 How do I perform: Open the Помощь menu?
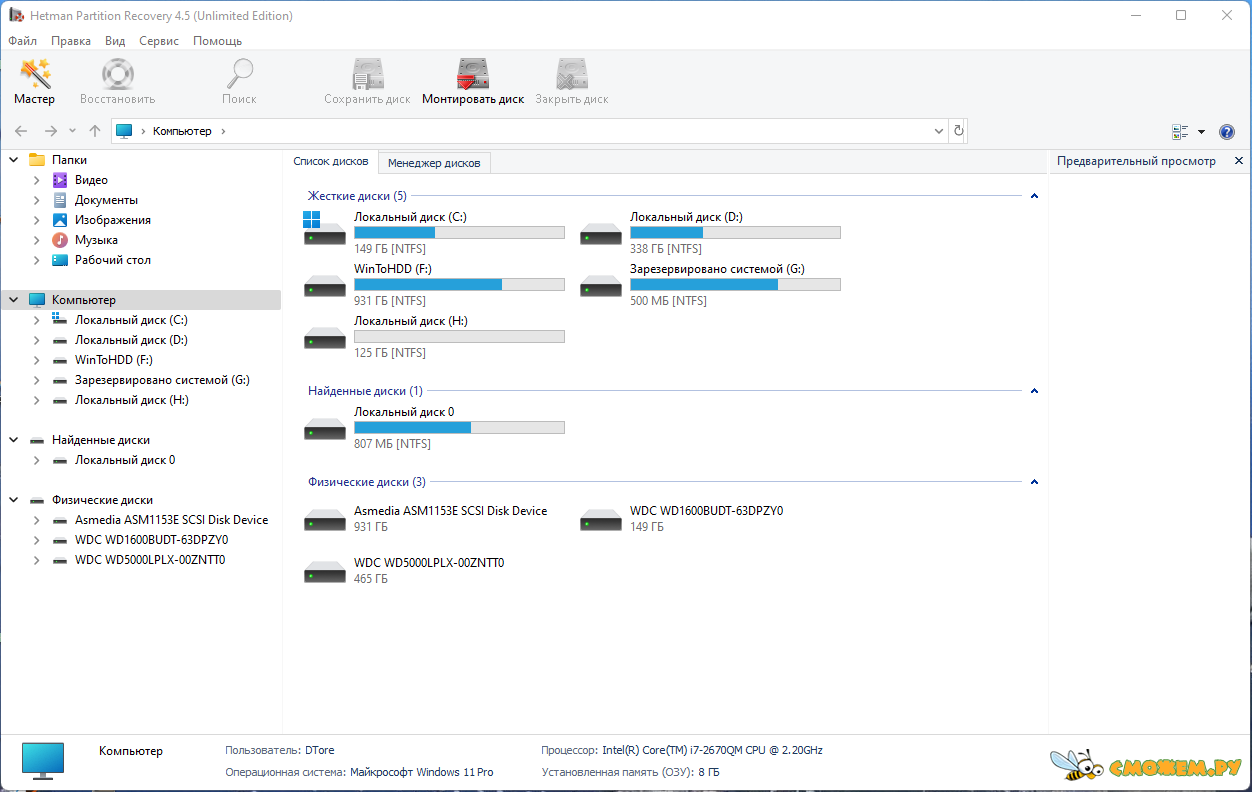[x=217, y=41]
